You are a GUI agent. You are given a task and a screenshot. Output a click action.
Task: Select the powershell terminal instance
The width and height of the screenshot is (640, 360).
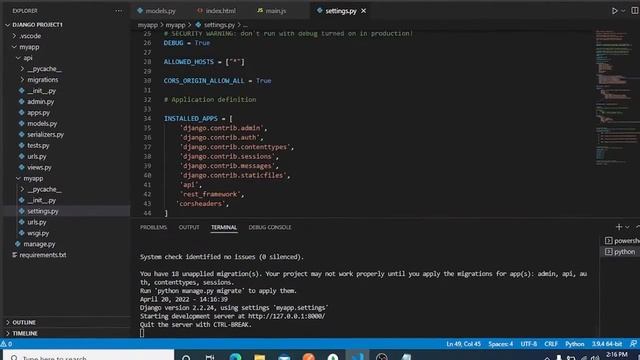point(622,241)
